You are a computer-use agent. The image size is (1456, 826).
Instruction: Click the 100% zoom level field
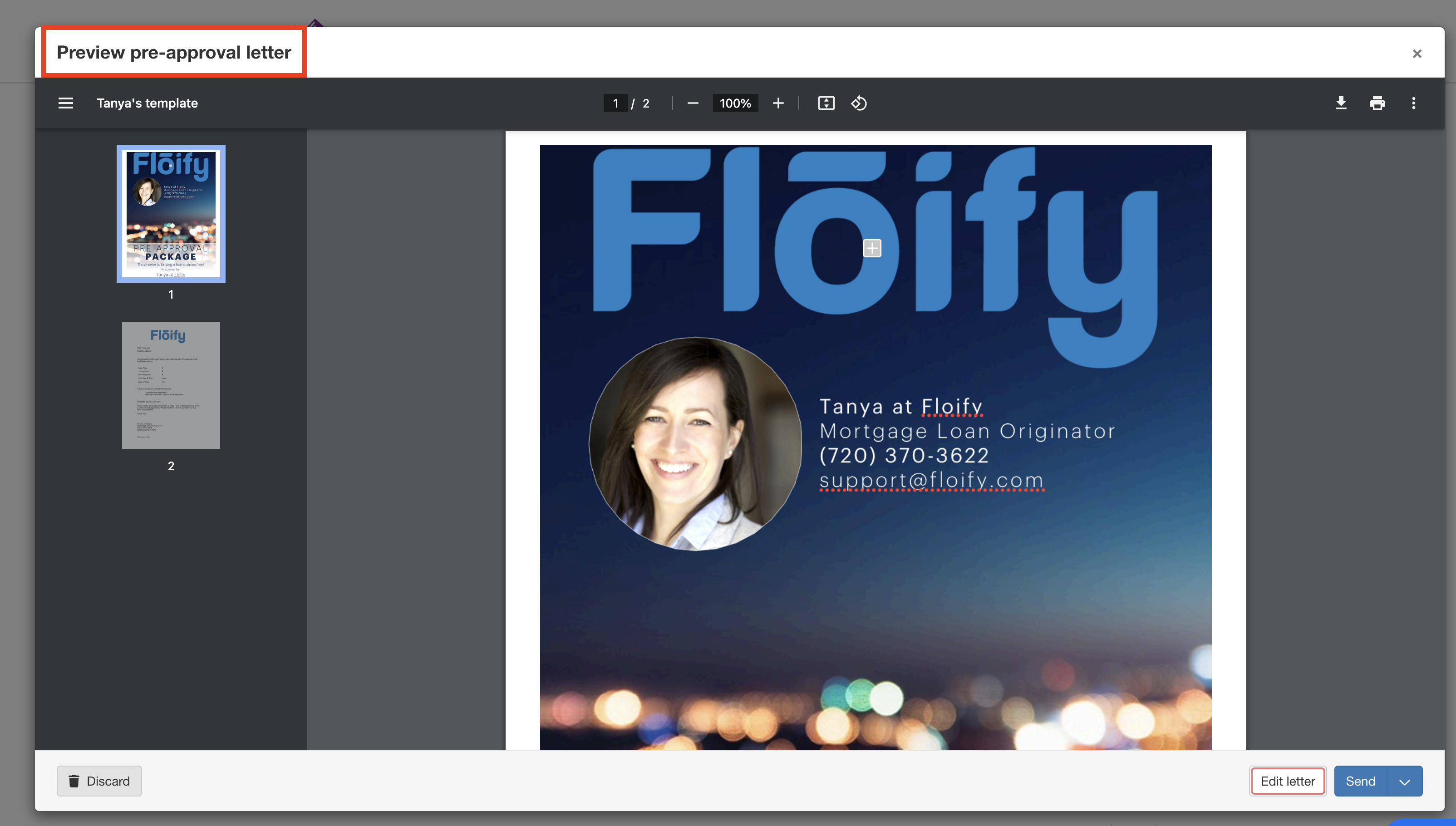point(735,103)
